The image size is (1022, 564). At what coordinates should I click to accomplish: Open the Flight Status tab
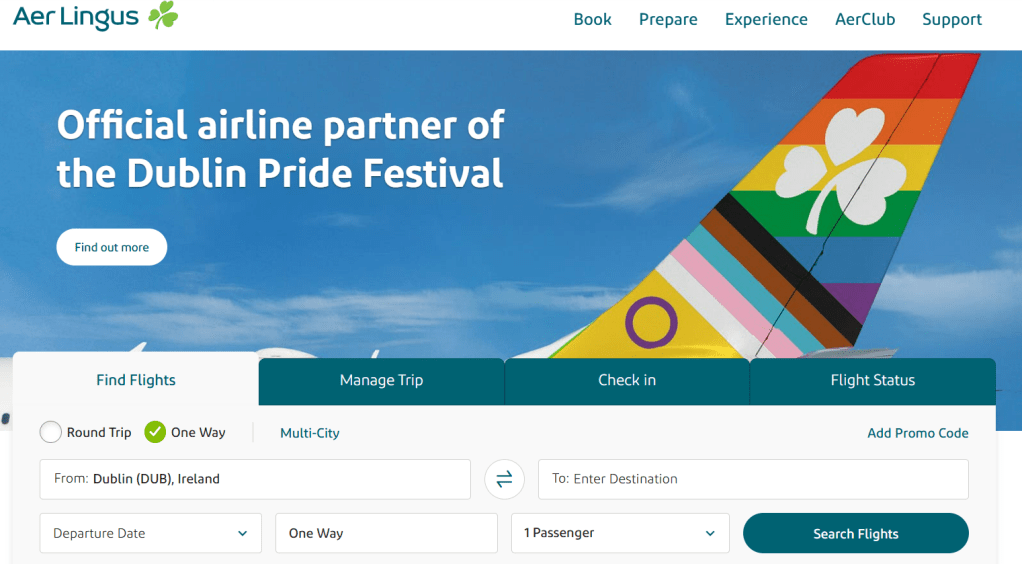pyautogui.click(x=872, y=380)
